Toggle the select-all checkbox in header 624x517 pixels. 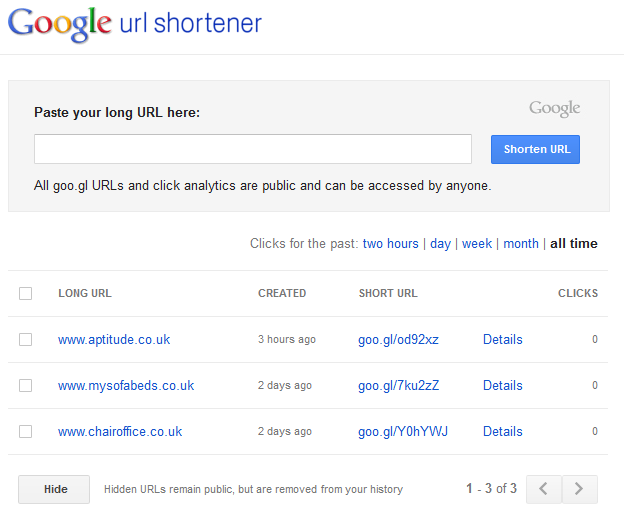tap(25, 293)
